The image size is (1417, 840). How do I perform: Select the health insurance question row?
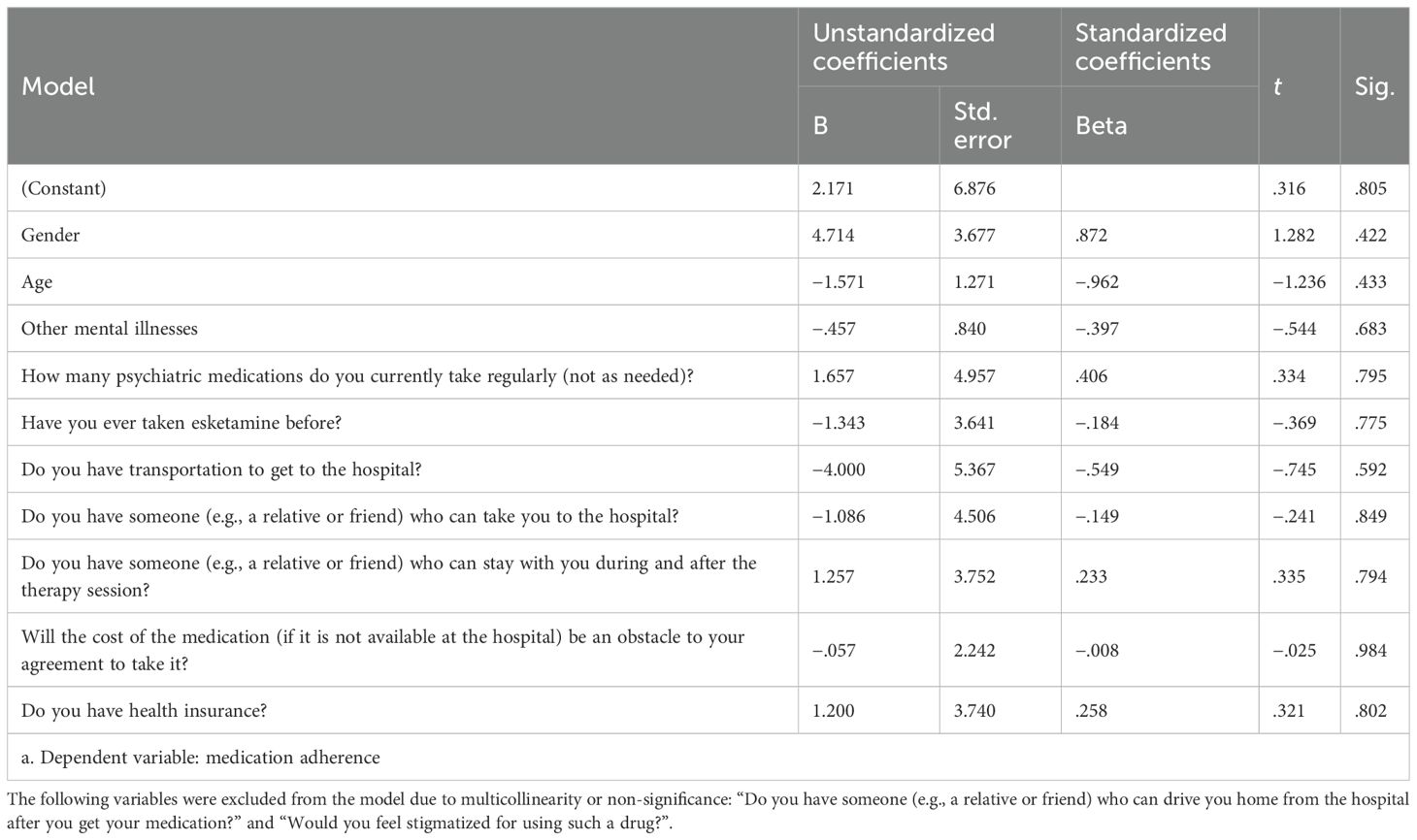[144, 711]
